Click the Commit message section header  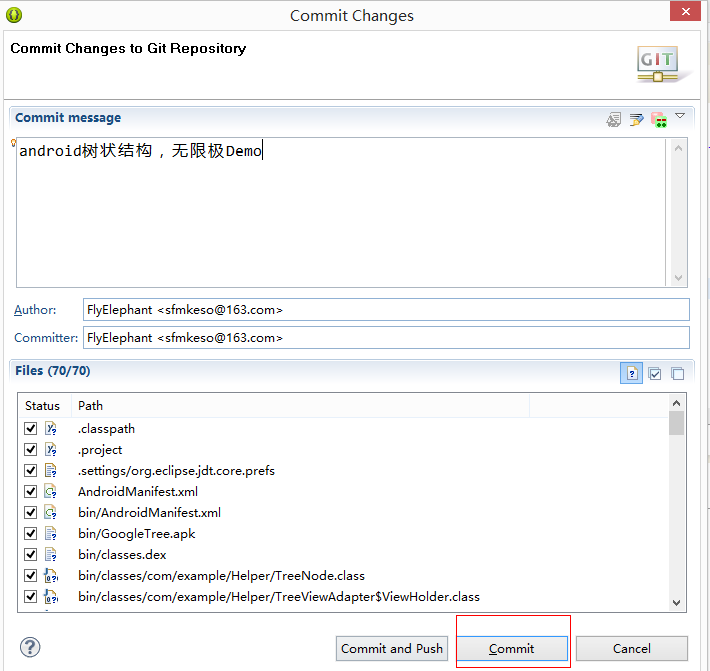(x=68, y=118)
